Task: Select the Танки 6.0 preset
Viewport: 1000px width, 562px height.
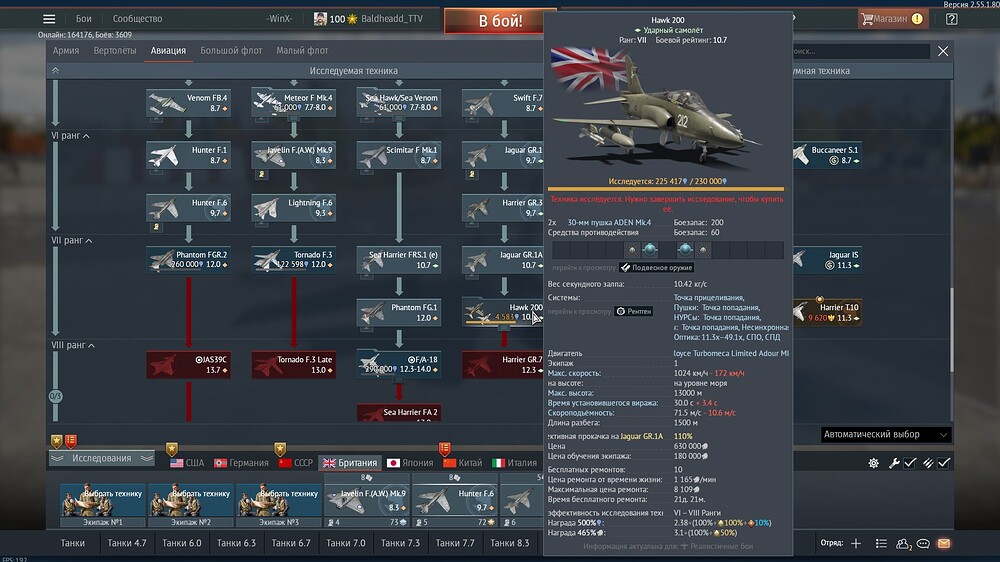Action: [x=181, y=543]
